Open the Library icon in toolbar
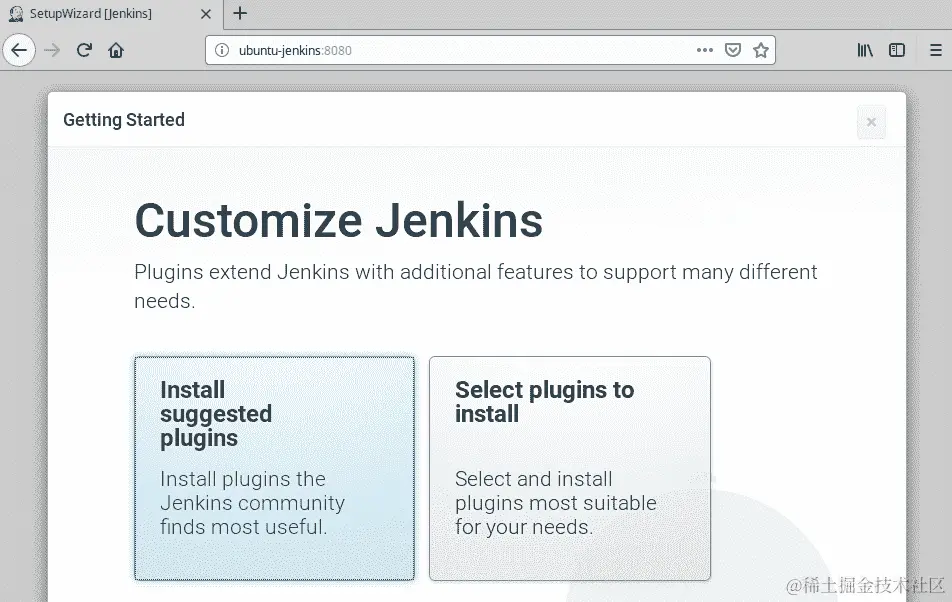The width and height of the screenshot is (952, 602). (x=865, y=50)
